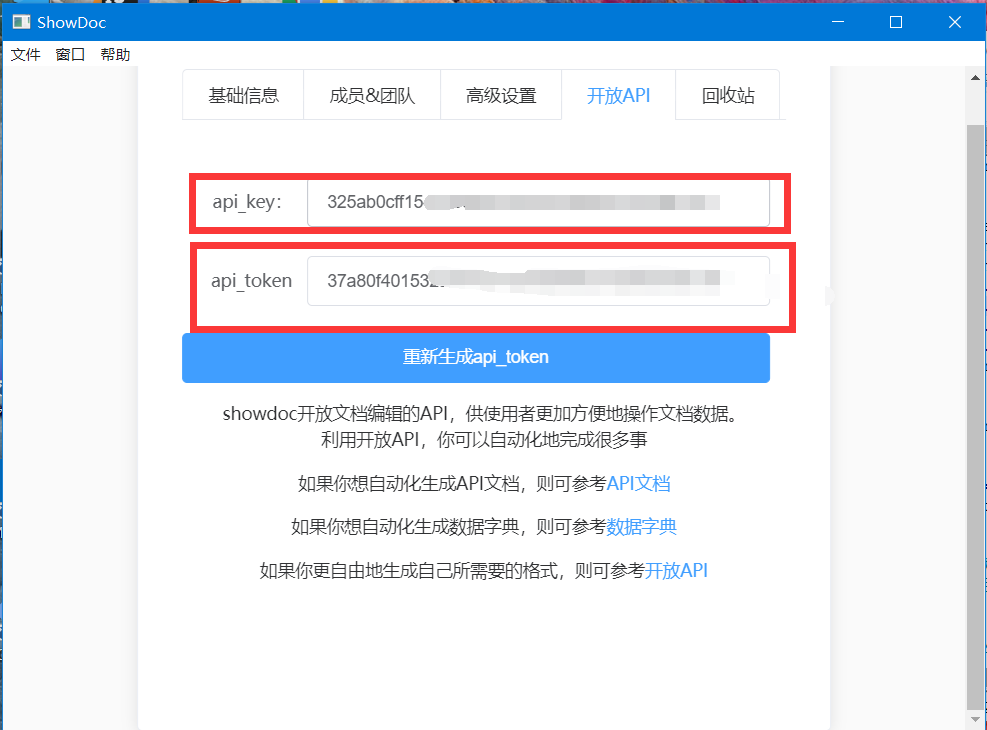Image resolution: width=987 pixels, height=730 pixels.
Task: Switch to the 基础信息 tab
Action: (x=244, y=95)
